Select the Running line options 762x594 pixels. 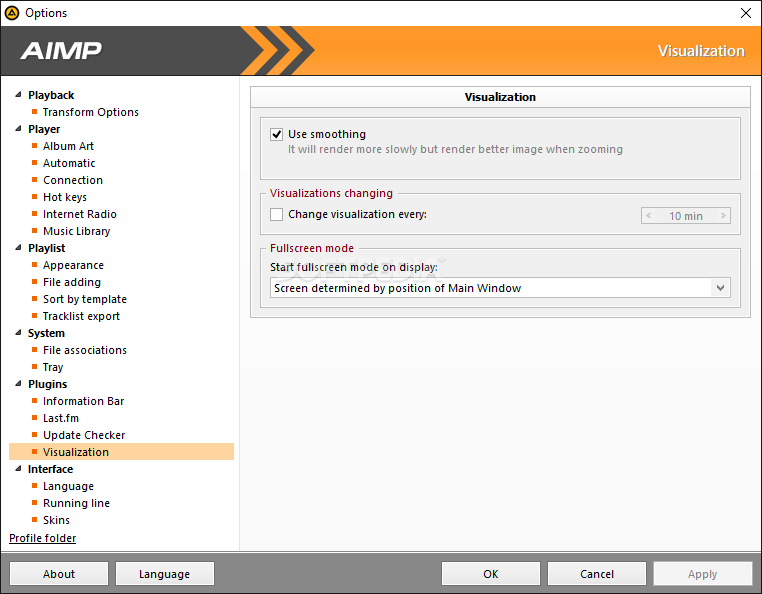pyautogui.click(x=76, y=504)
